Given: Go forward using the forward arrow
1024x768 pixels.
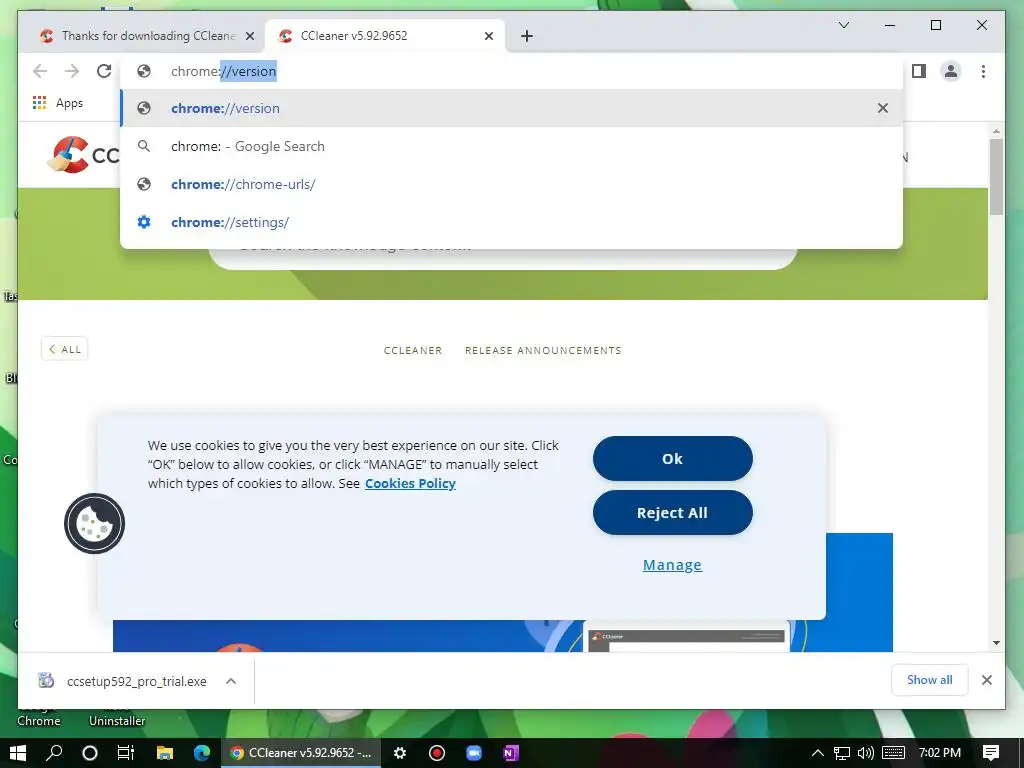Looking at the screenshot, I should point(72,71).
